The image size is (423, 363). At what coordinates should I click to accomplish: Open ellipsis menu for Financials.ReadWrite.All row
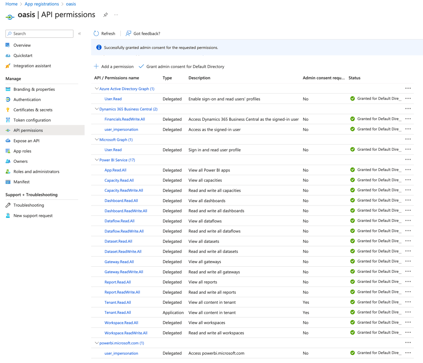pyautogui.click(x=408, y=119)
